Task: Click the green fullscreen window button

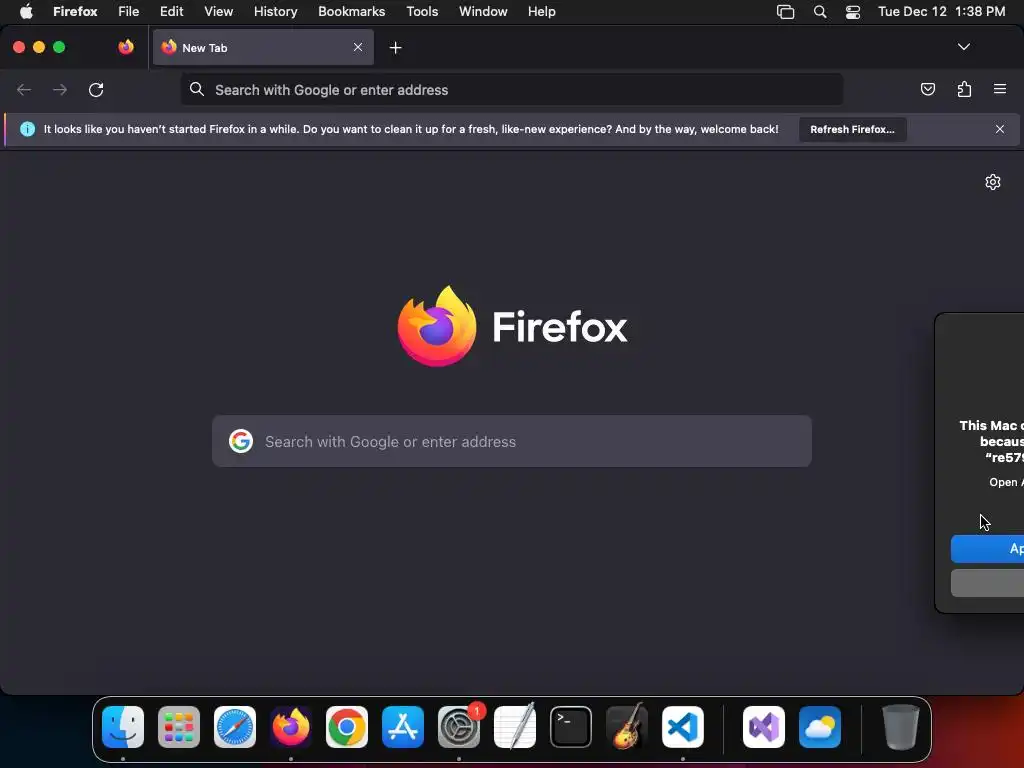Action: (59, 47)
